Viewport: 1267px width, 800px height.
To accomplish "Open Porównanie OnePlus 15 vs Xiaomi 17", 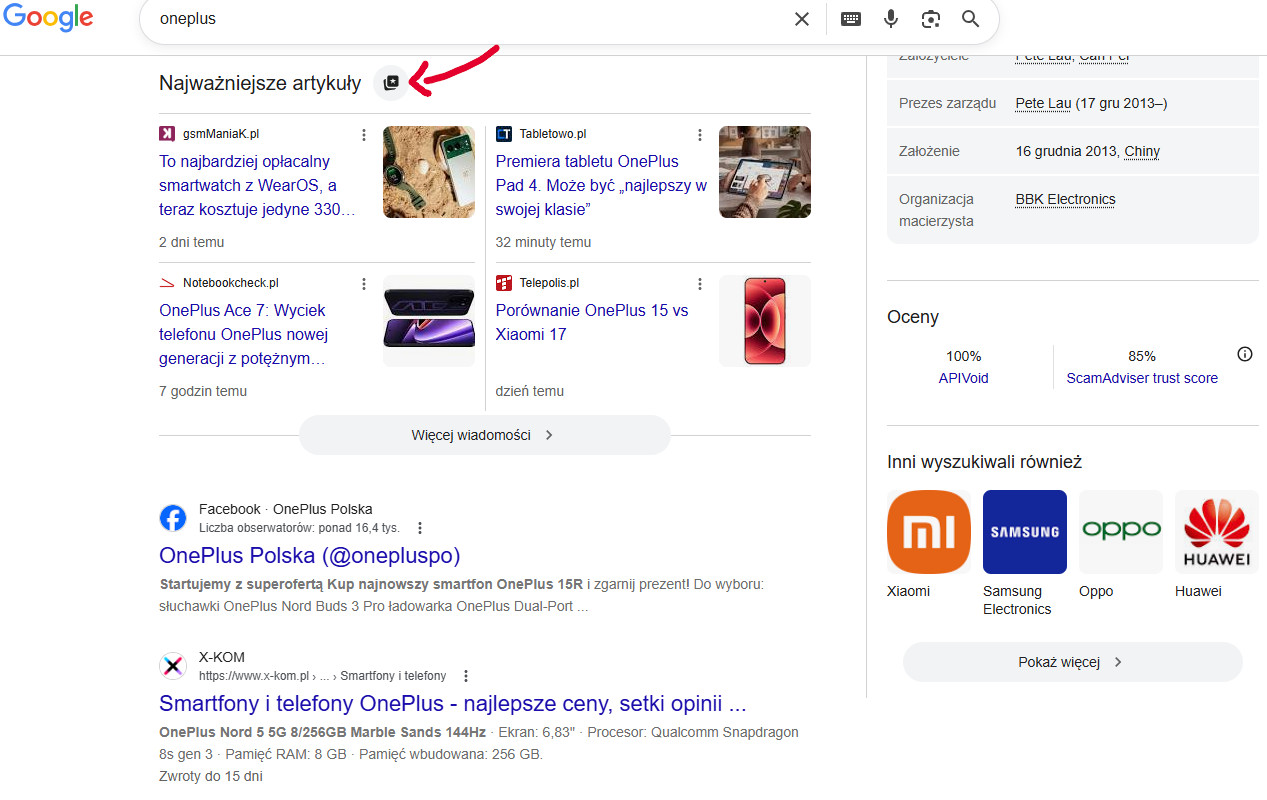I will pyautogui.click(x=592, y=322).
